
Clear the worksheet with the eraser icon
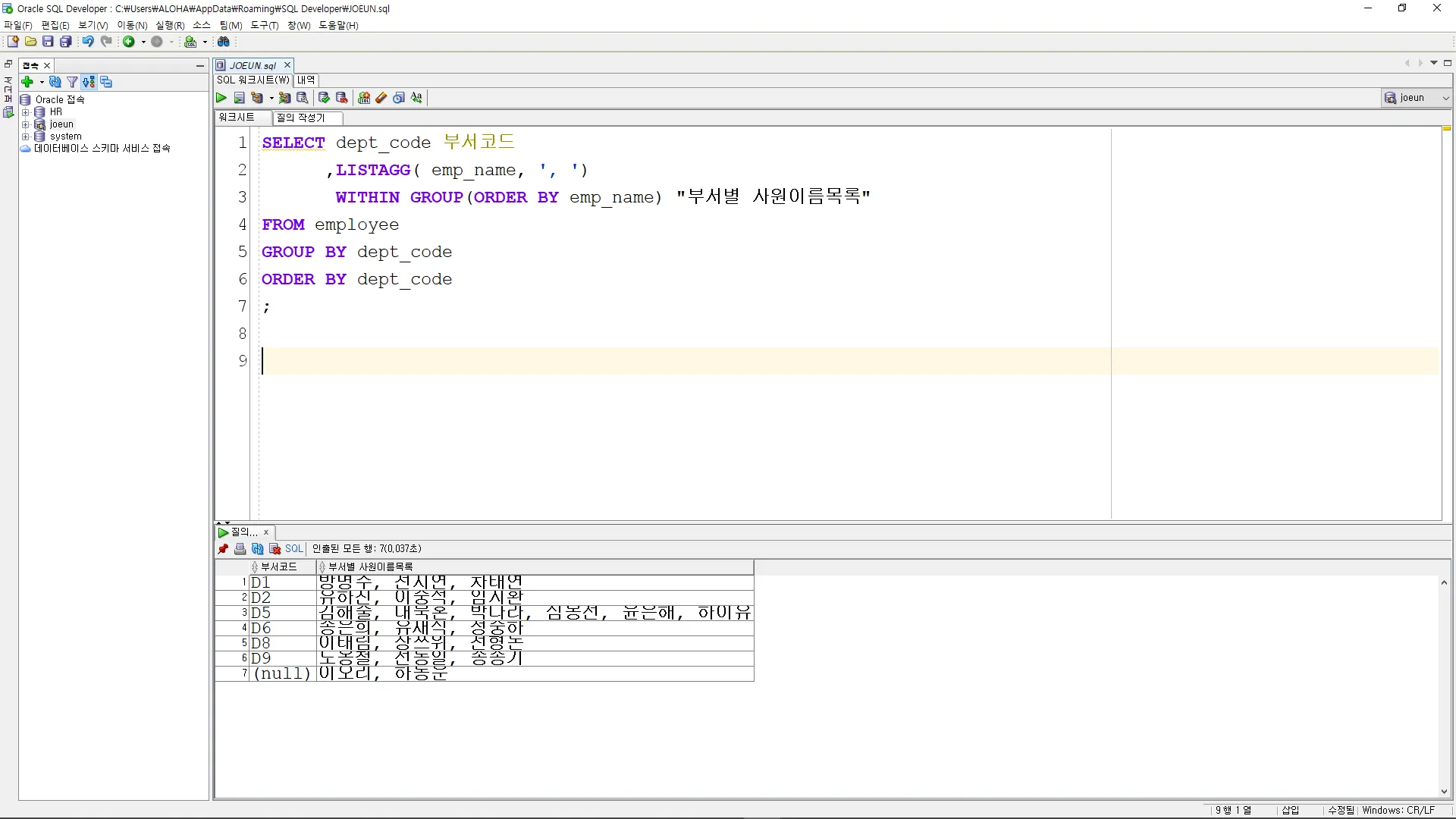point(381,98)
